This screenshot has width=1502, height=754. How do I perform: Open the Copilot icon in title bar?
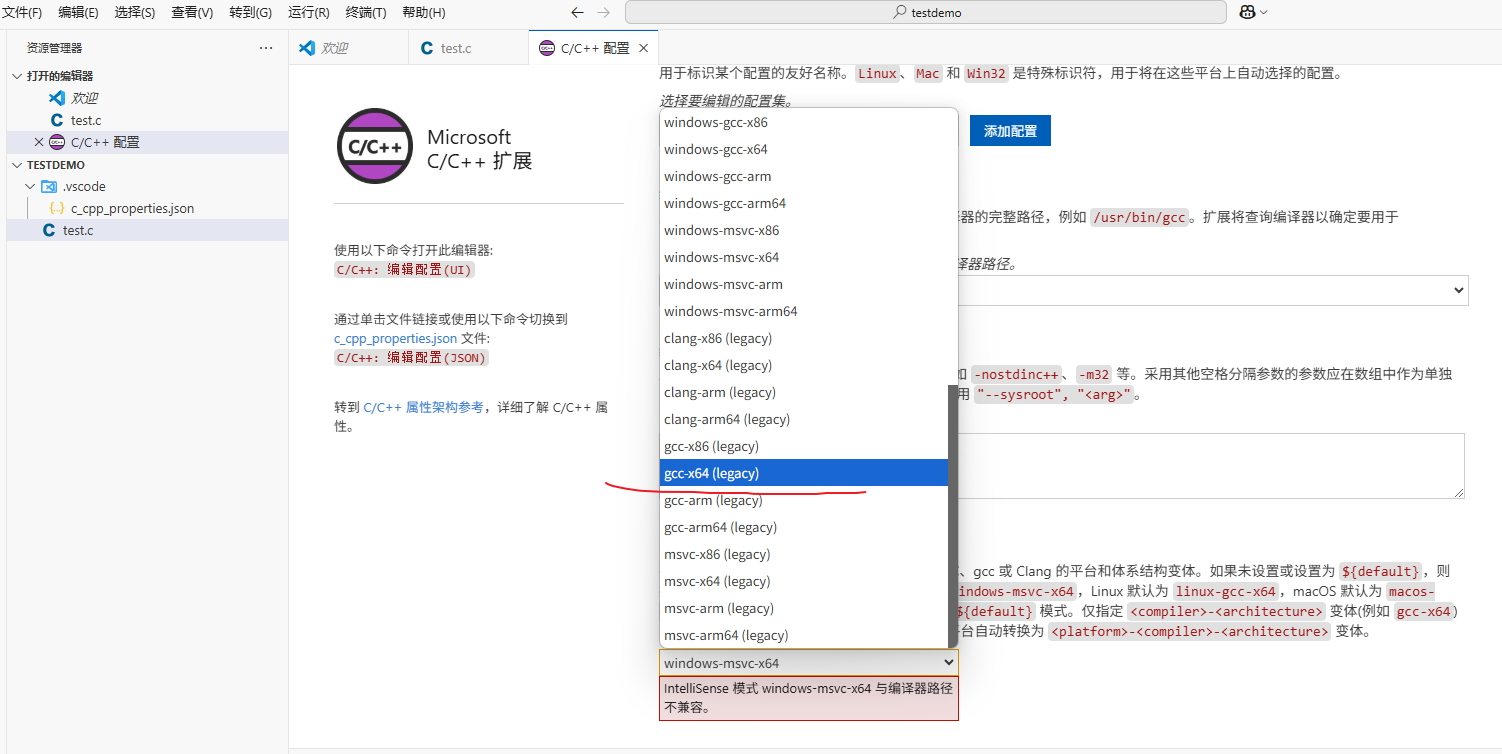[x=1247, y=12]
